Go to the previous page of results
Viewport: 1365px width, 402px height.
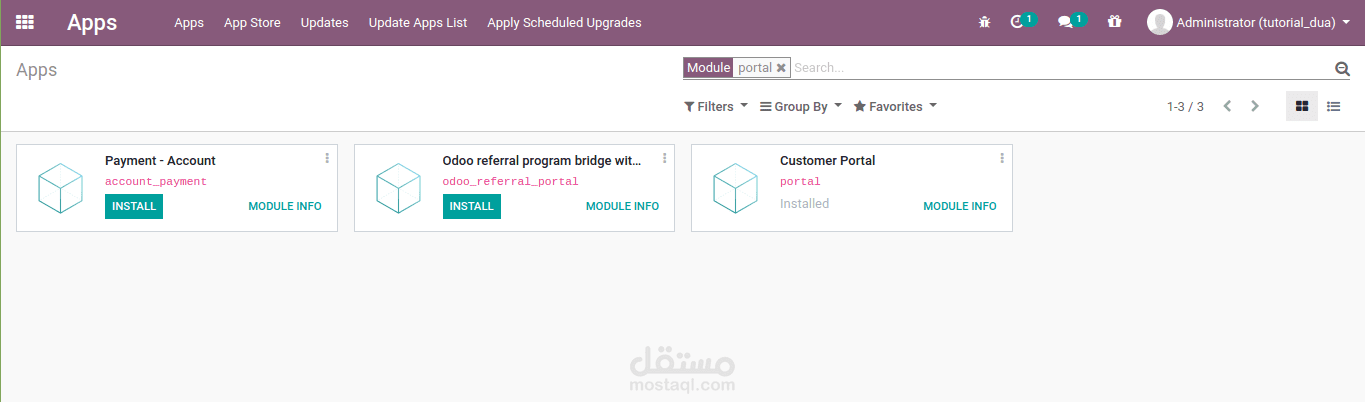point(1227,106)
